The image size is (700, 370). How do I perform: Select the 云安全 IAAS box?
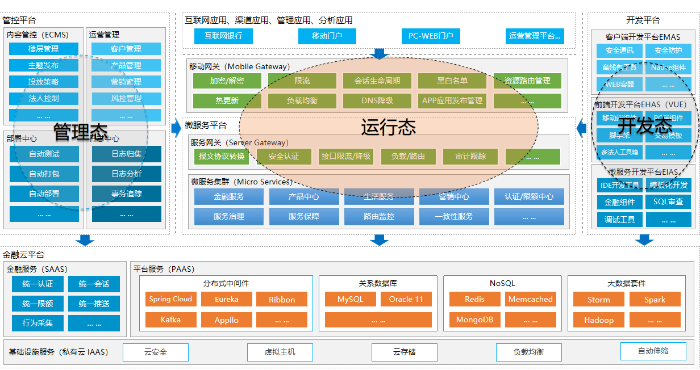coord(155,352)
